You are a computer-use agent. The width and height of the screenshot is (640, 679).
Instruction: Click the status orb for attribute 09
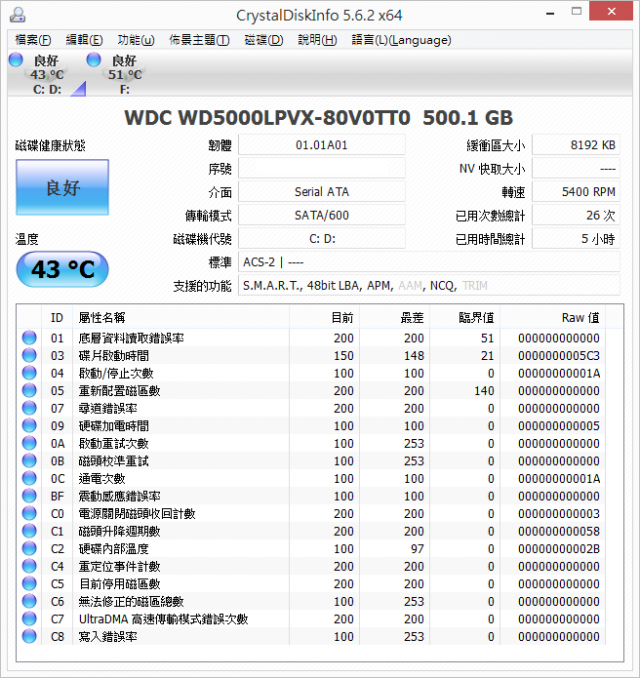29,426
